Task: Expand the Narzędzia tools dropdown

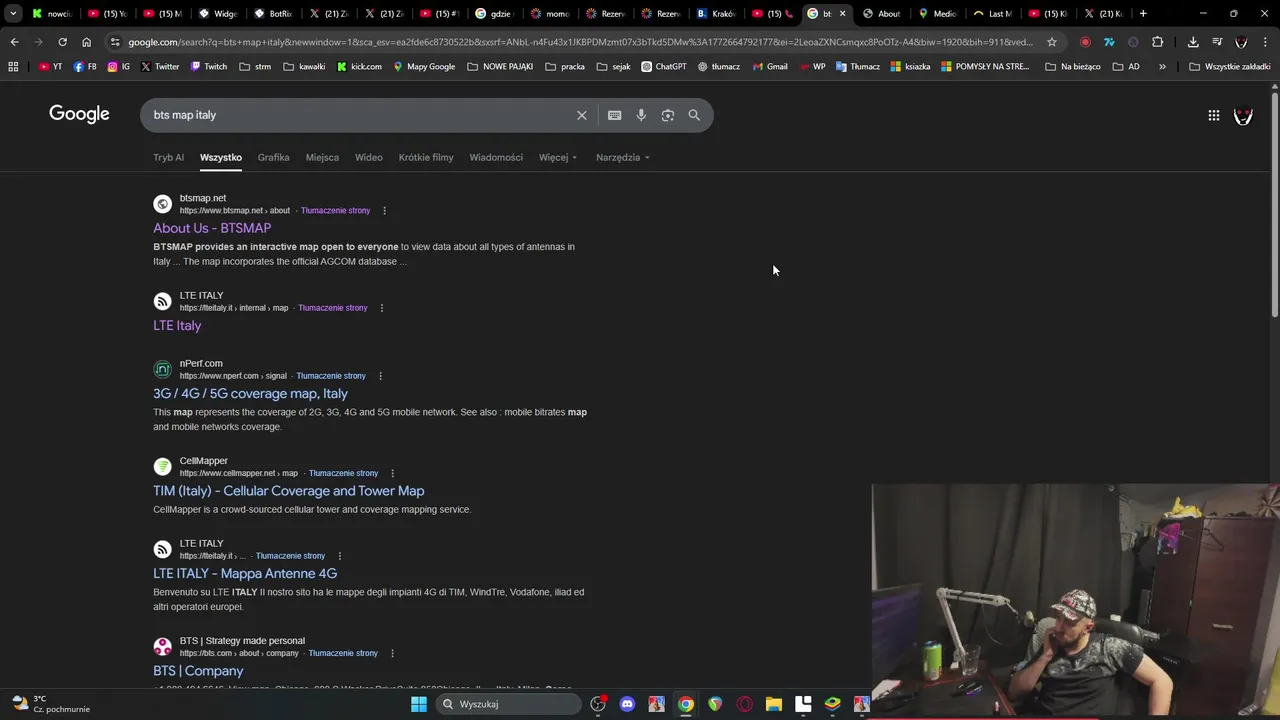Action: click(x=622, y=157)
